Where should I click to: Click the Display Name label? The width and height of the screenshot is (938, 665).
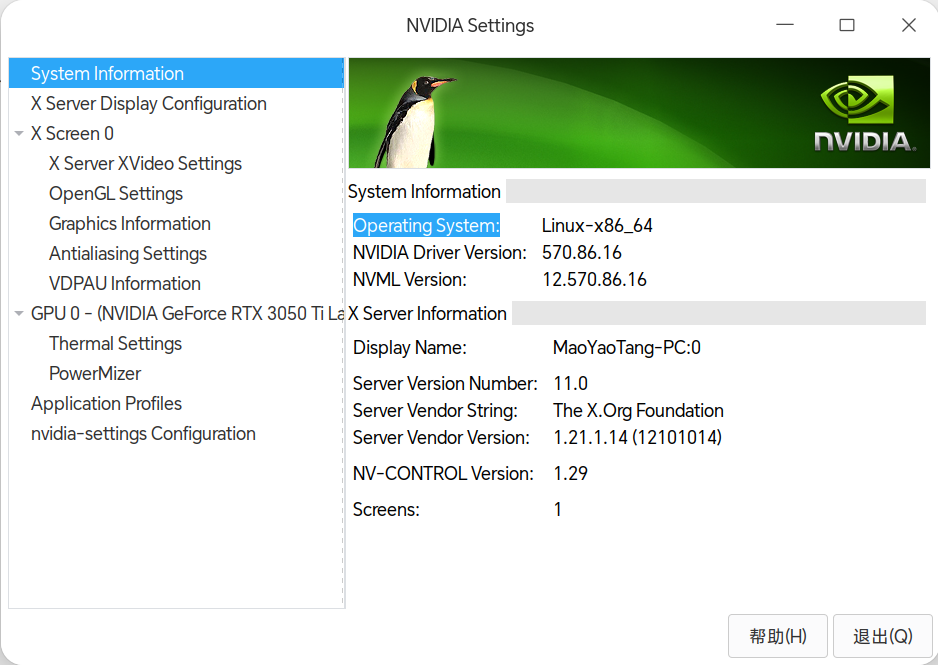[x=410, y=347]
